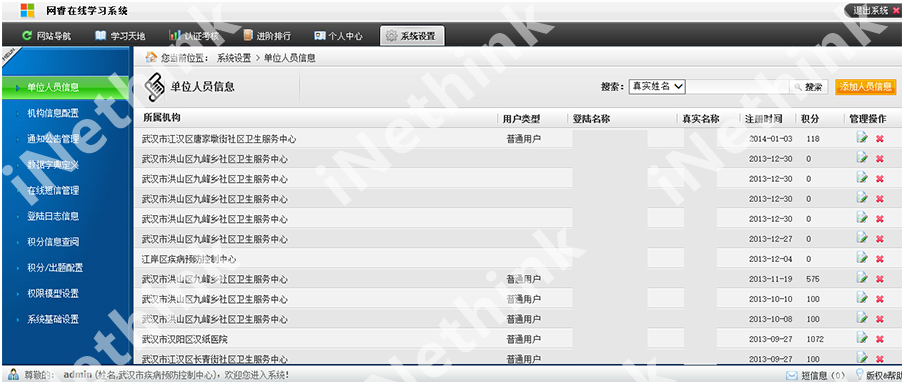Delete the user registered on 2013-10-10
Viewport: 904px width, 384px height.
point(880,299)
